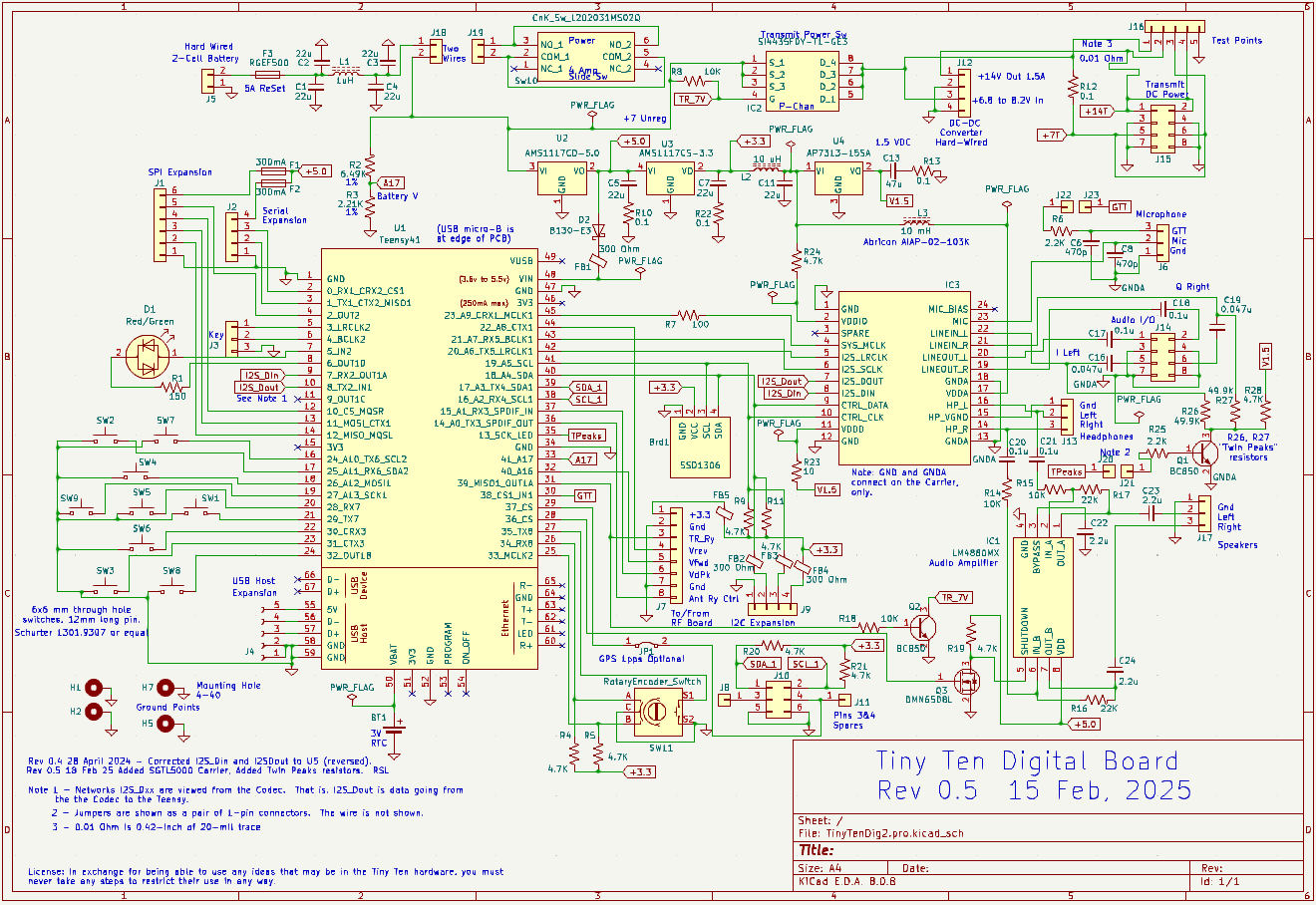The image size is (1316, 905).
Task: Click the Q3 DMN65D8L MOSFET symbol
Action: [x=968, y=682]
